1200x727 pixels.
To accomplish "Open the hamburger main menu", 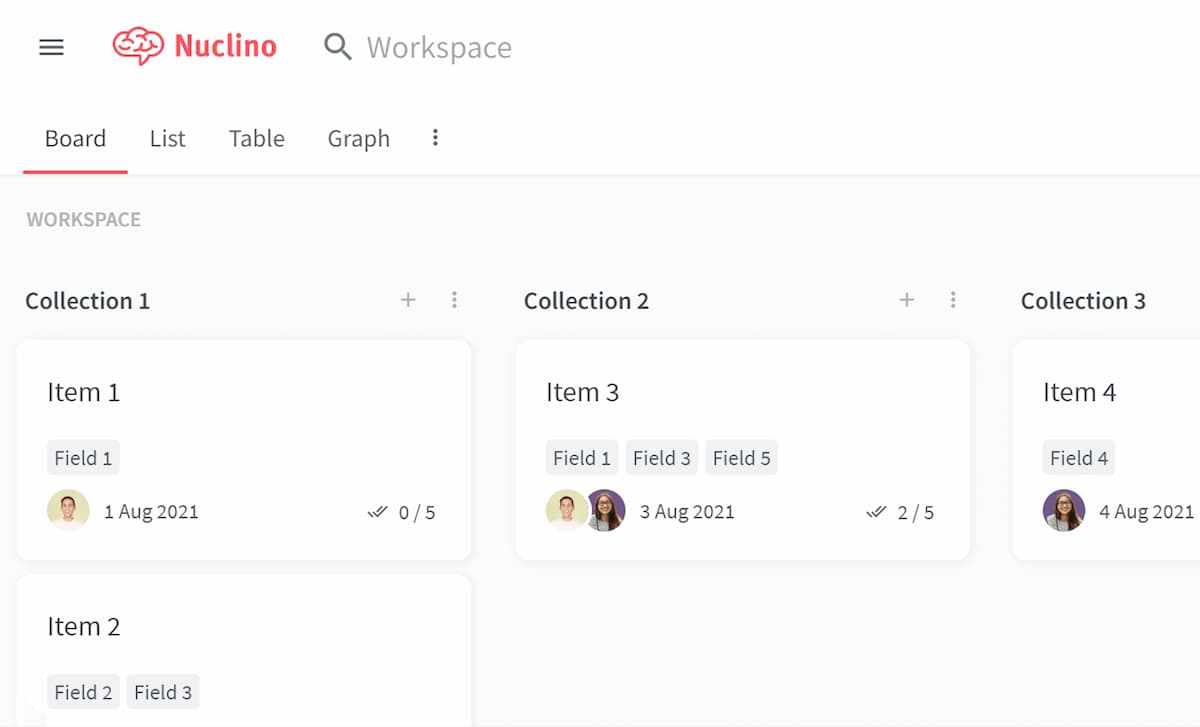I will pos(51,47).
